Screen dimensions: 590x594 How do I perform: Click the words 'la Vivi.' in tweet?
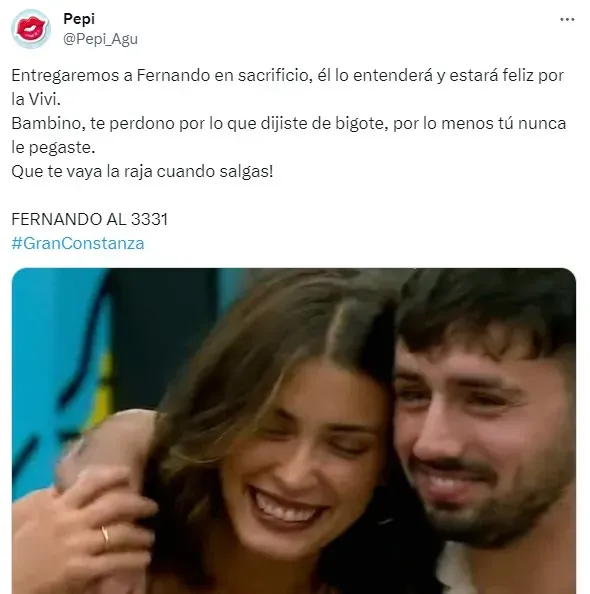(36, 99)
